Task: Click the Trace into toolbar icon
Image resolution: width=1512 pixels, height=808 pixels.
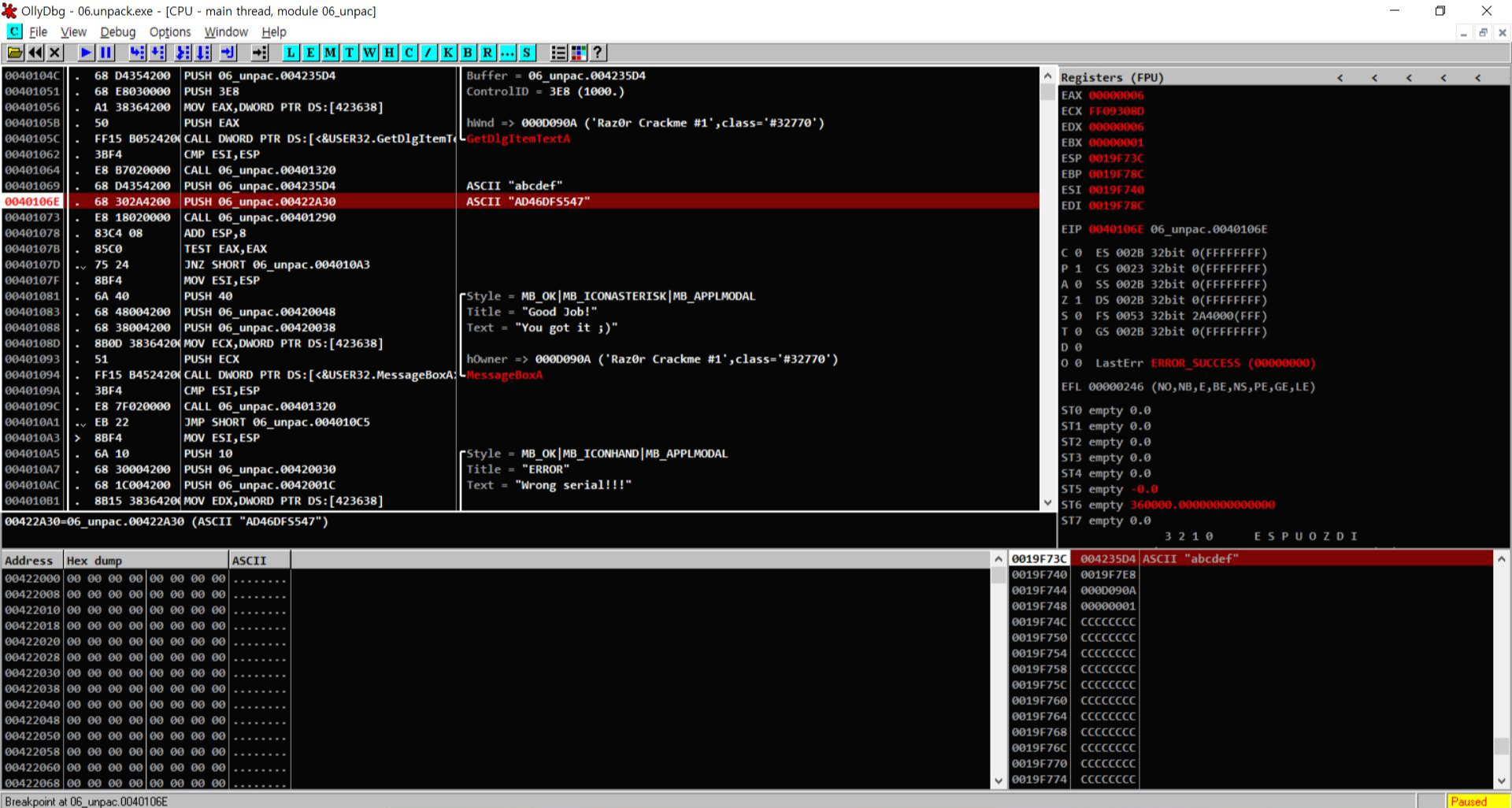Action: [183, 53]
